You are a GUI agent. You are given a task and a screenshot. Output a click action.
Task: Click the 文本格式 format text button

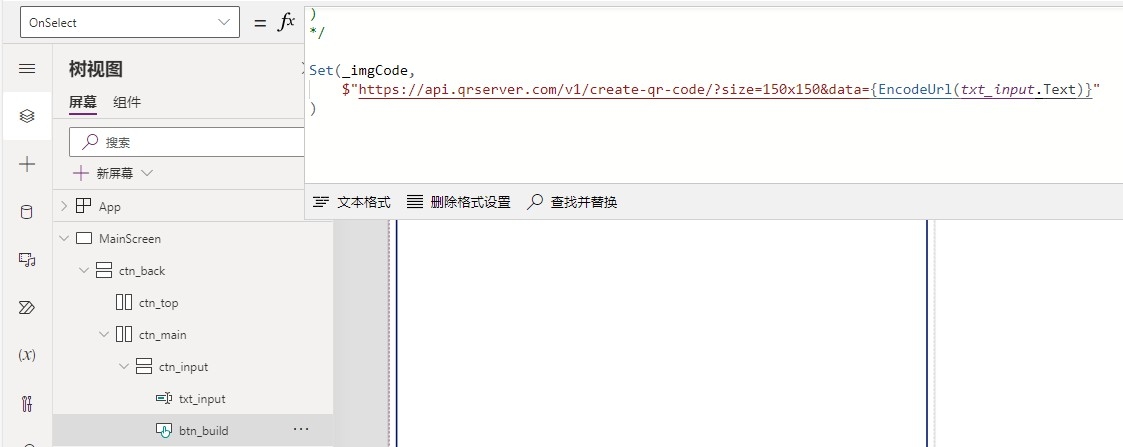pos(352,202)
